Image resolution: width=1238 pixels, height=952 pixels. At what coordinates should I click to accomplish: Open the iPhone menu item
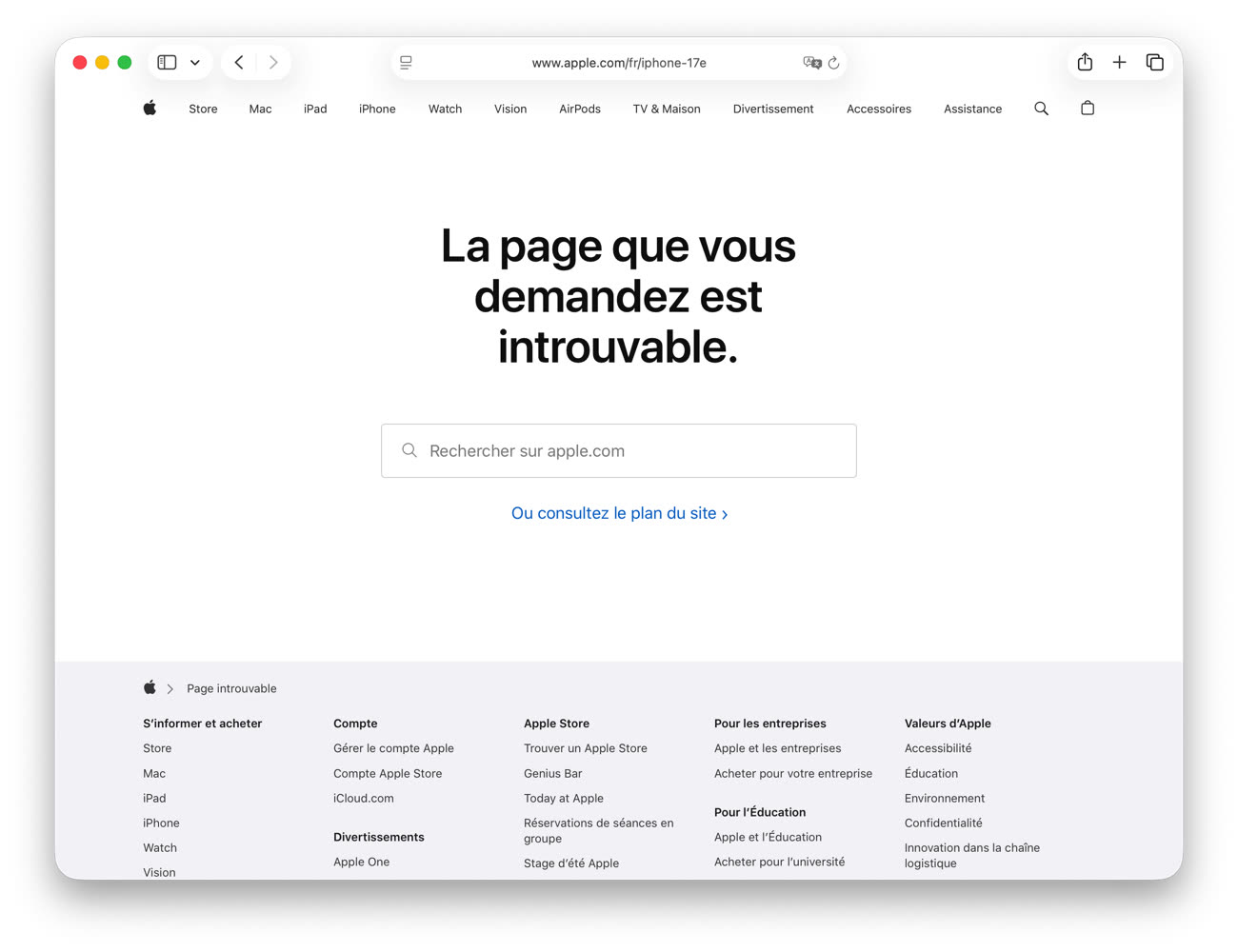[377, 109]
